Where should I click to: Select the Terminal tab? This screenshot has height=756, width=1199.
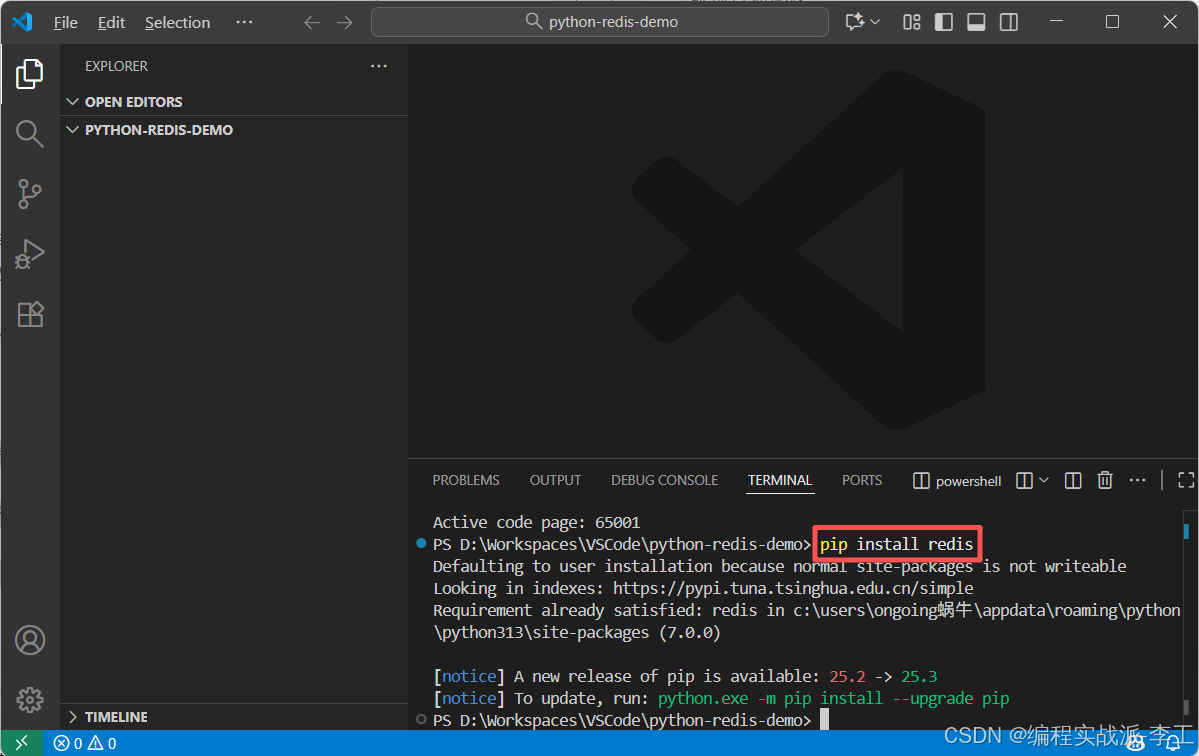[x=780, y=480]
